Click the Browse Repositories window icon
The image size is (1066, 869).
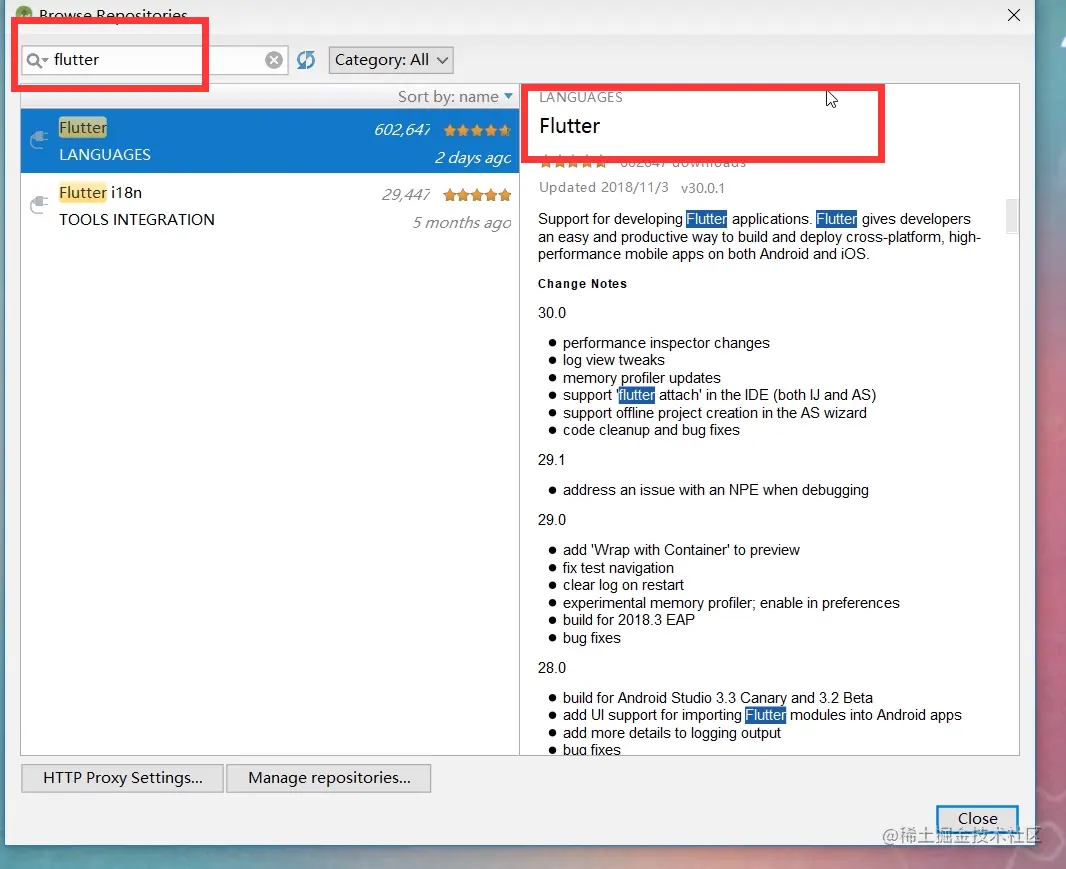point(24,13)
